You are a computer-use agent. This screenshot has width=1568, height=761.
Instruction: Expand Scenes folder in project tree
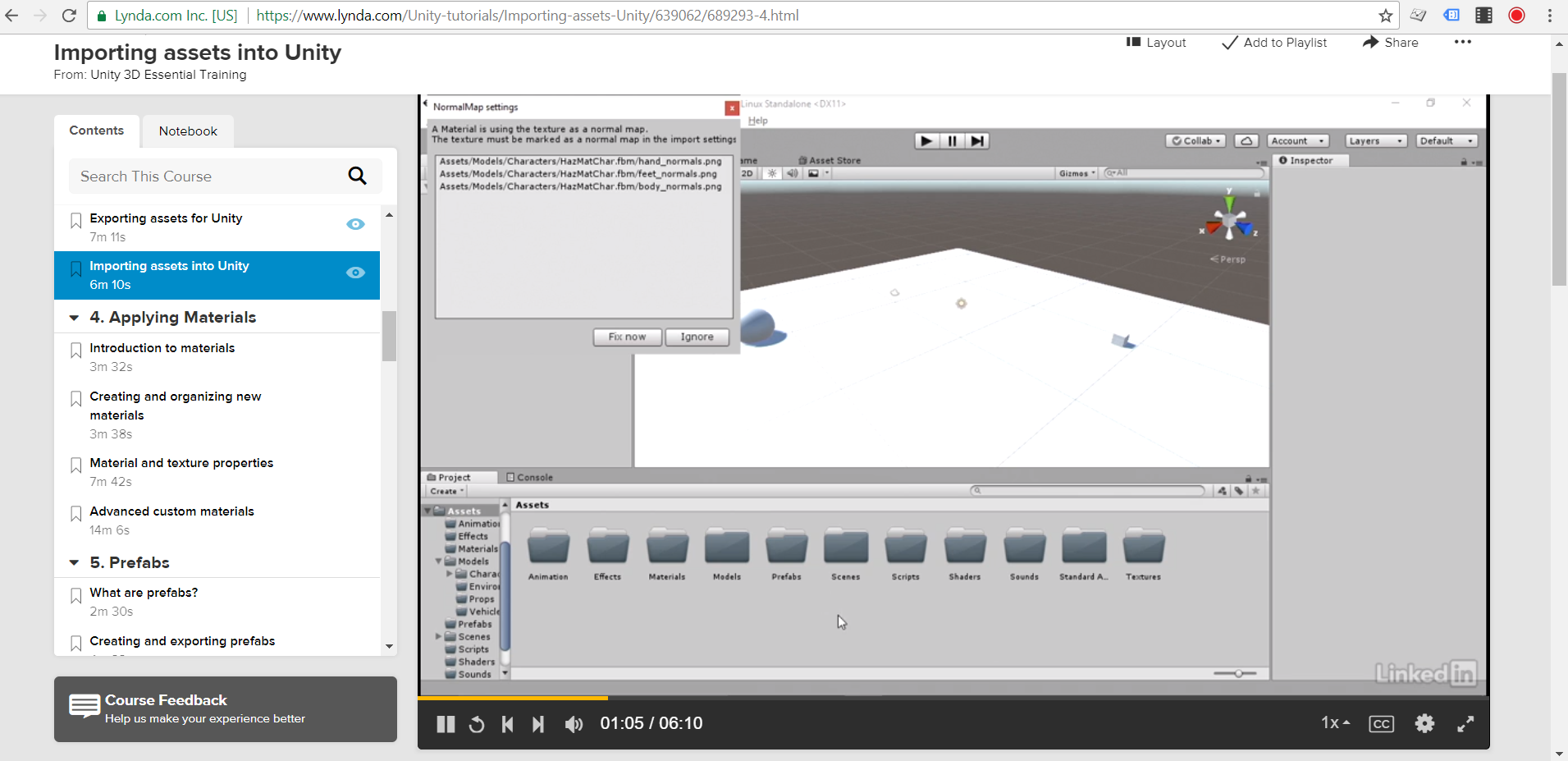438,636
